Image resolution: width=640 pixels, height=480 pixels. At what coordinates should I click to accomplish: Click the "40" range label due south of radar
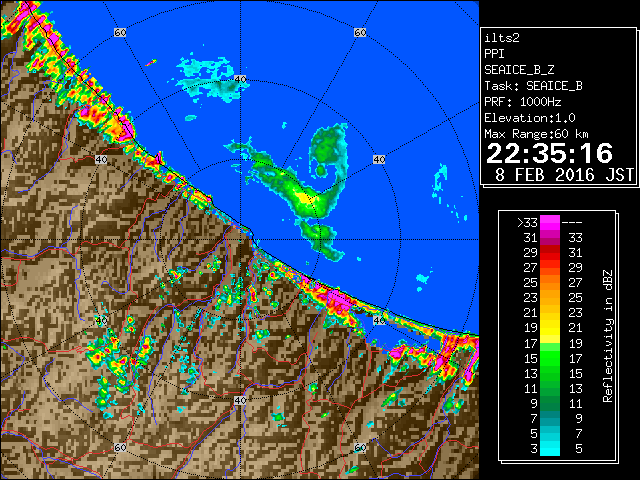tap(240, 400)
